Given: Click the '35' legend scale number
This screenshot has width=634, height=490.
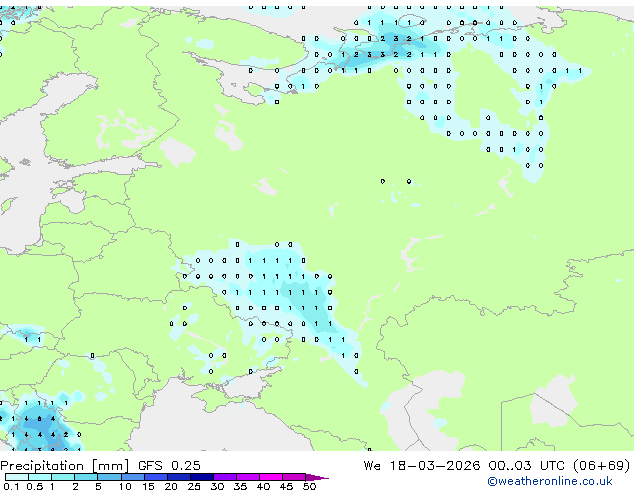Looking at the screenshot, I should pyautogui.click(x=240, y=486).
